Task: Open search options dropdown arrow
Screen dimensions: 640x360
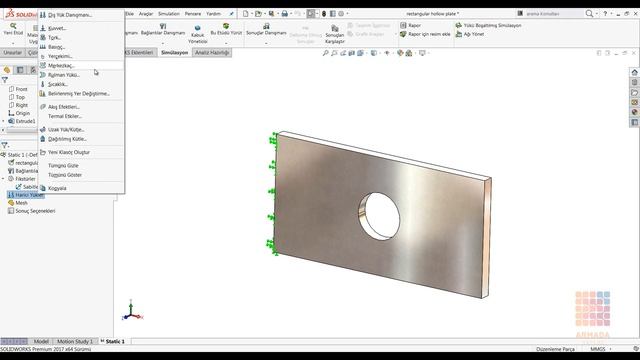Action: (596, 14)
